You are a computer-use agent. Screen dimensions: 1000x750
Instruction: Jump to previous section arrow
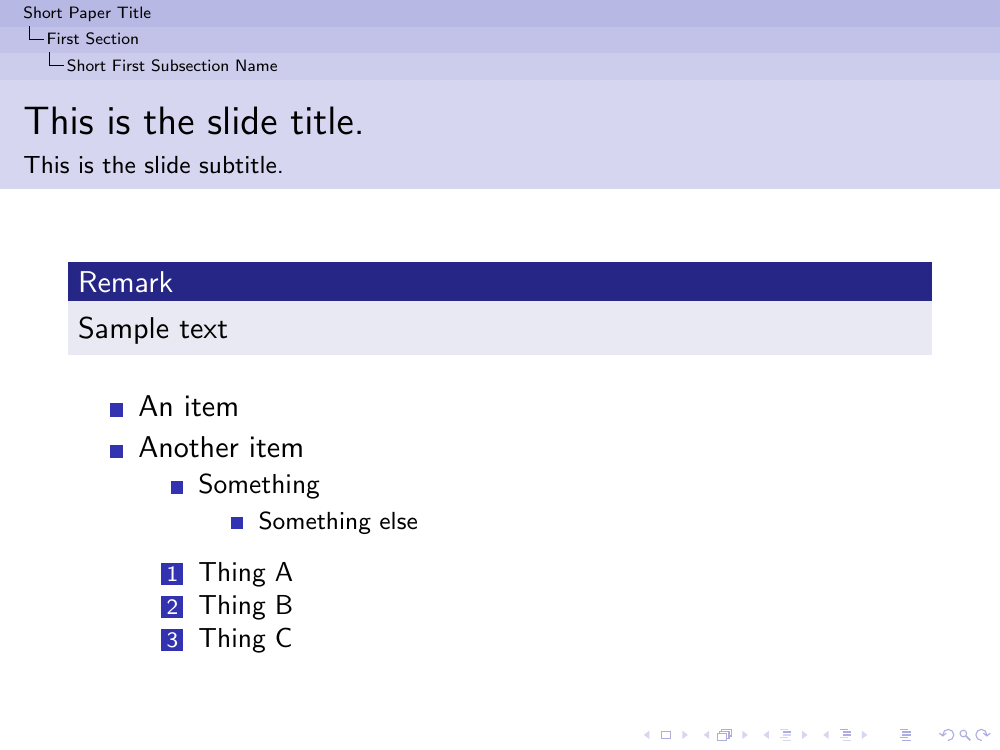pos(826,736)
